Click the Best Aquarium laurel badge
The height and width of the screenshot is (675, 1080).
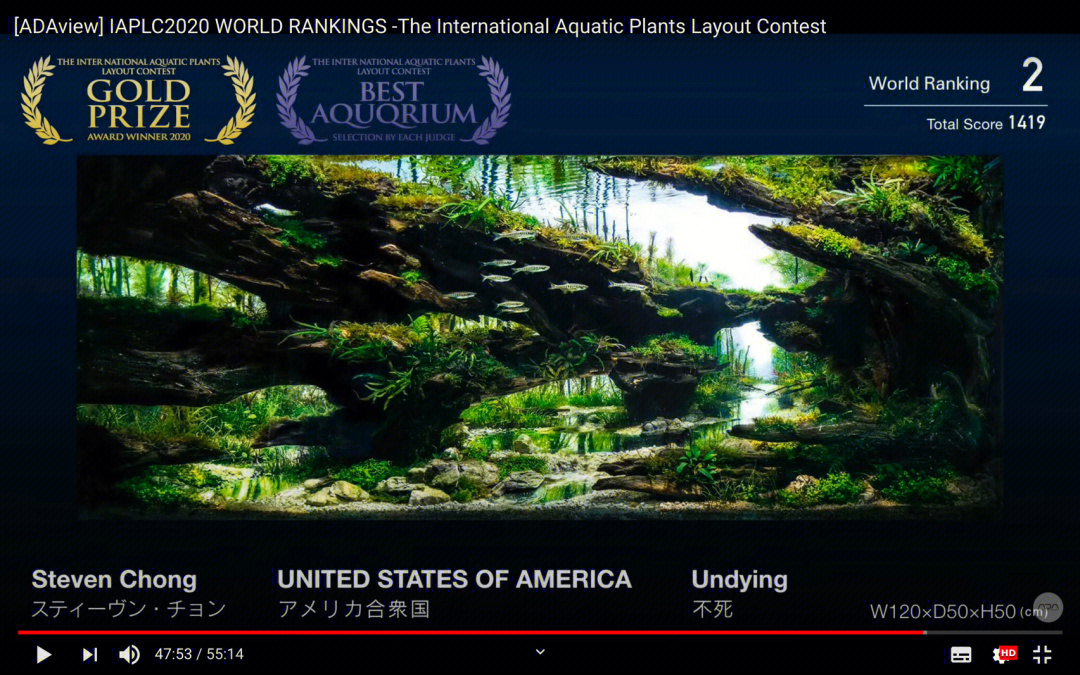pos(393,100)
